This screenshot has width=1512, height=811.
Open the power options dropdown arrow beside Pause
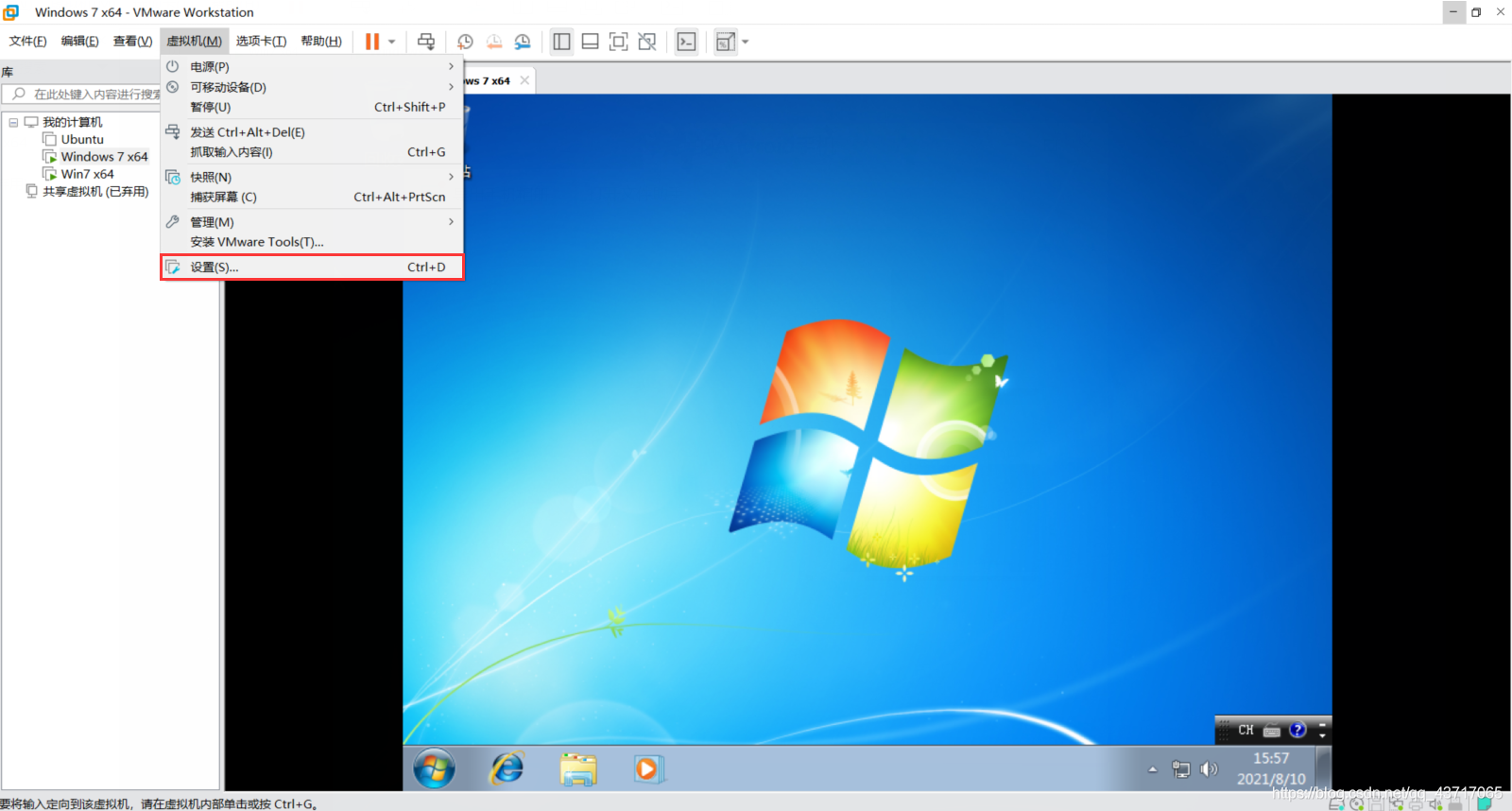(391, 42)
